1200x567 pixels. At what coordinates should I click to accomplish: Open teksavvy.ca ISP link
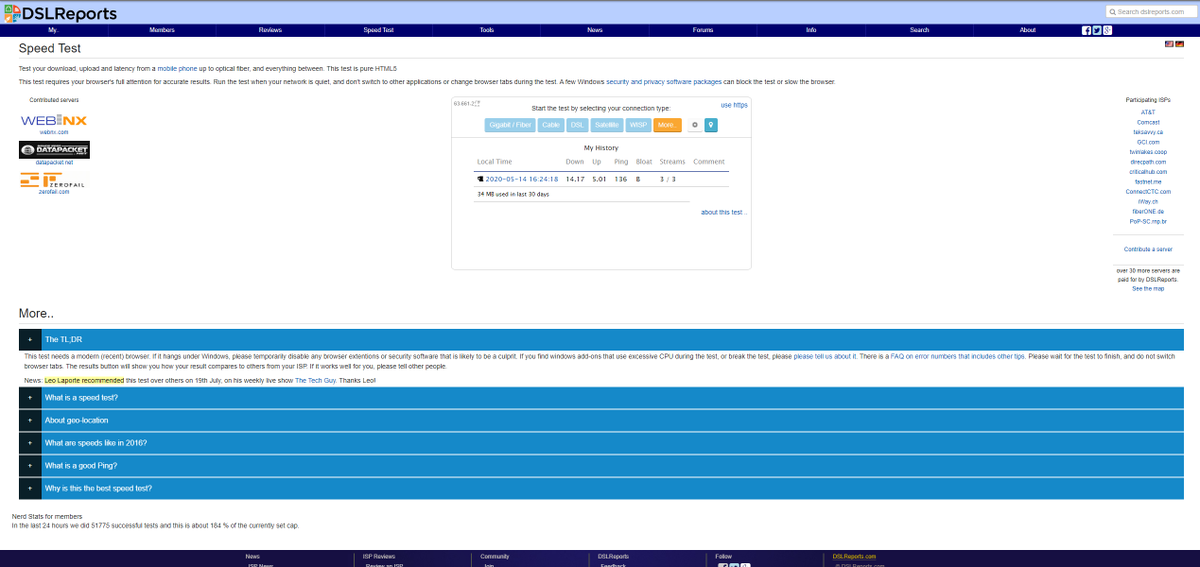pos(1148,132)
